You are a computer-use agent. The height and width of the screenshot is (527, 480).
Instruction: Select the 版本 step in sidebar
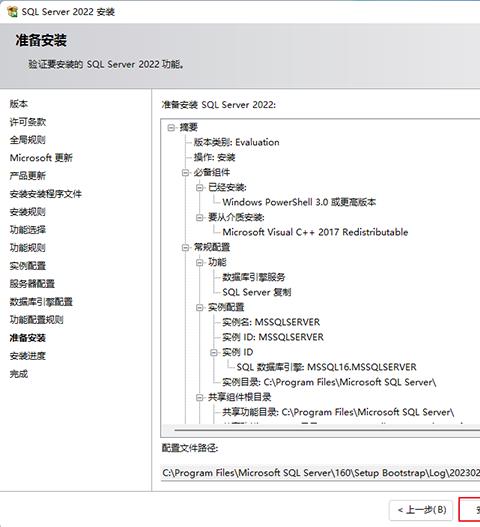(19, 104)
